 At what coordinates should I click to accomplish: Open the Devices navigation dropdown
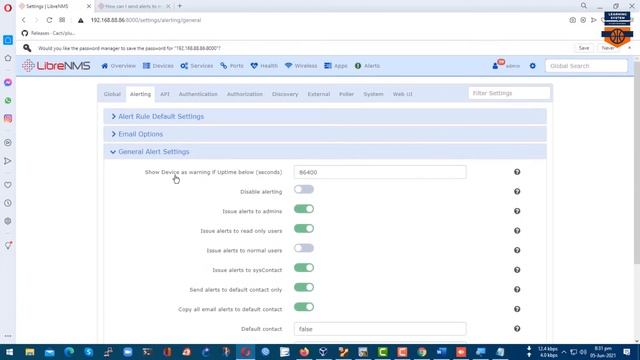coord(158,66)
